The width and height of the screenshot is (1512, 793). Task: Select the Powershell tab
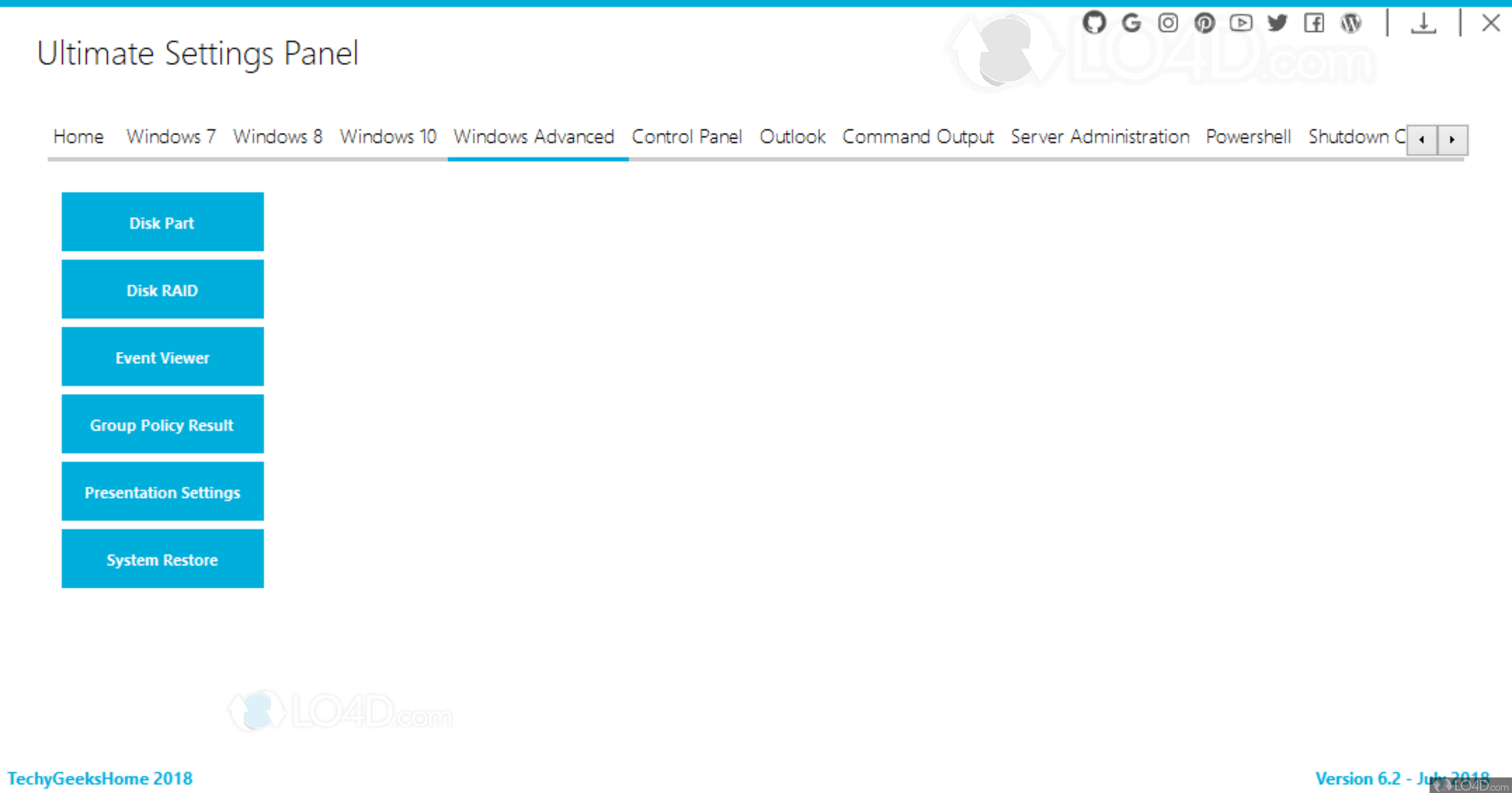click(1248, 137)
